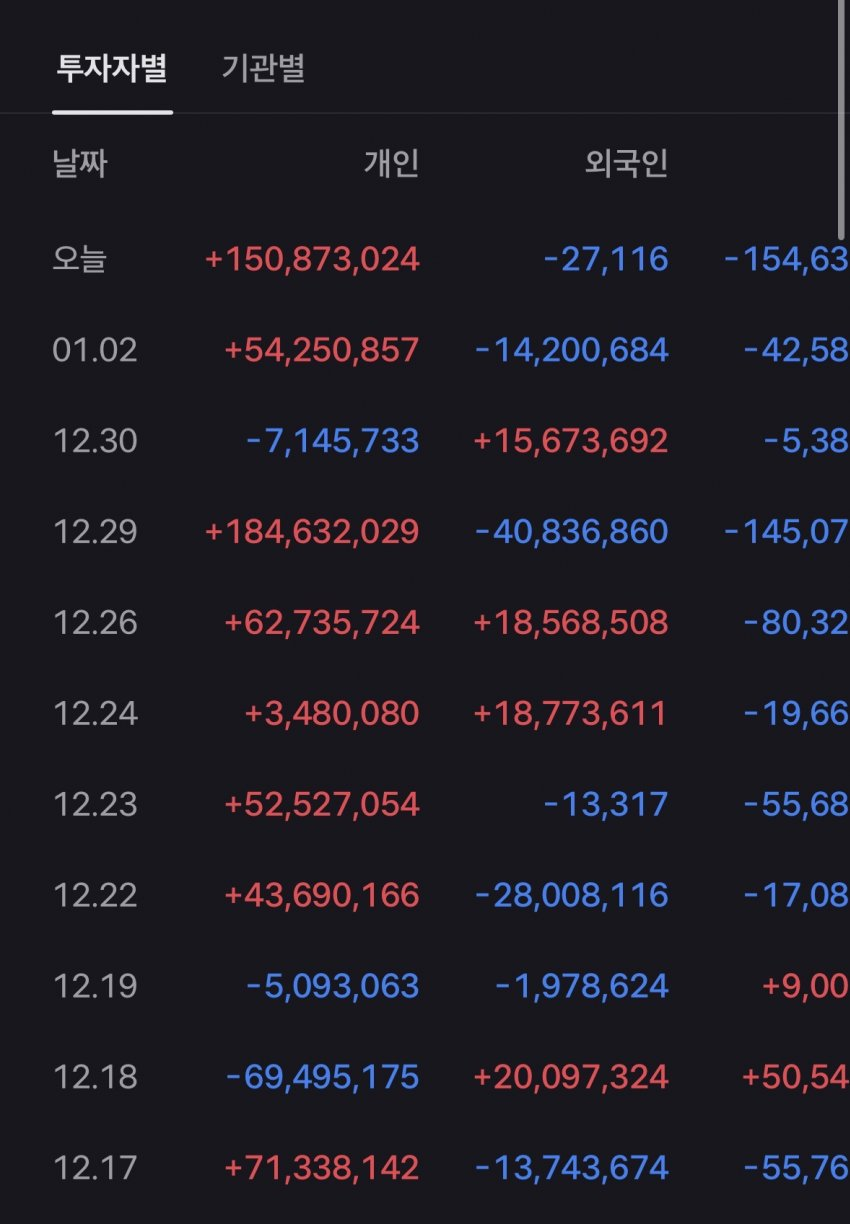The height and width of the screenshot is (1224, 850).
Task: Select the 01.02 date row
Action: pyautogui.click(x=425, y=351)
